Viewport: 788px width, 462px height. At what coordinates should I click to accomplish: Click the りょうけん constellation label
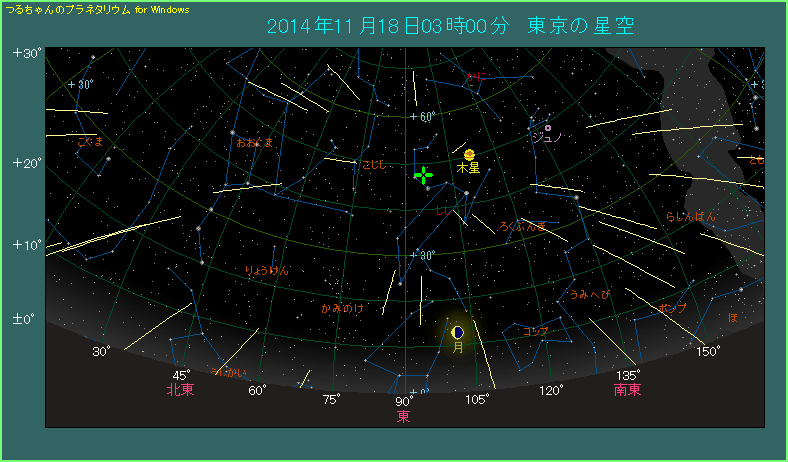[x=266, y=270]
